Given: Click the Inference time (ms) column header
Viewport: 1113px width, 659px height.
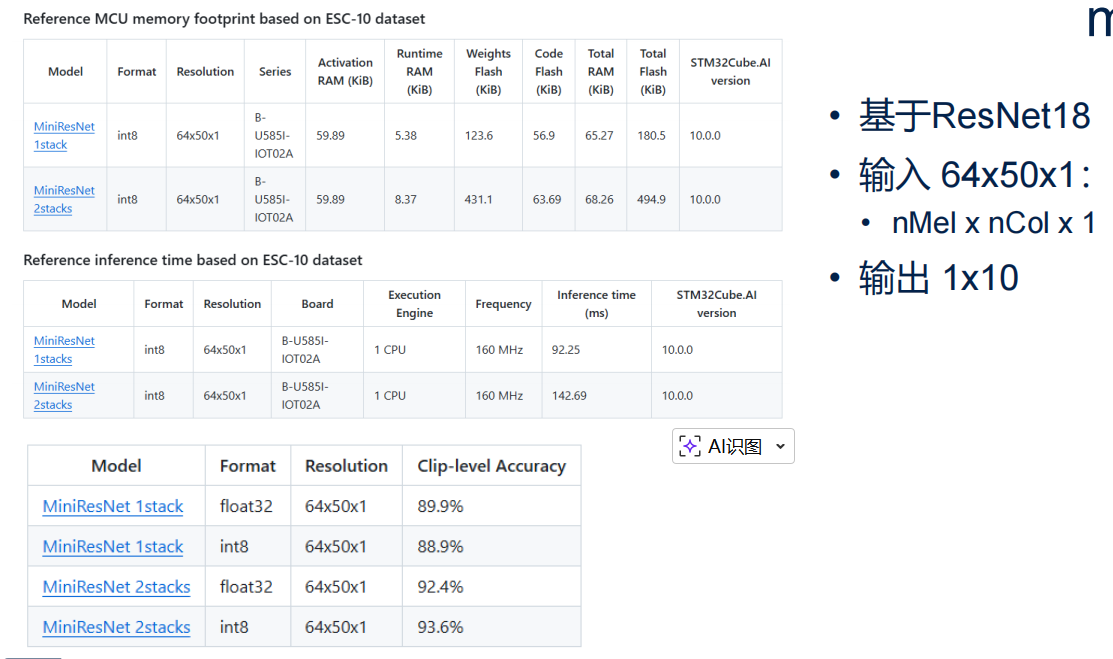Looking at the screenshot, I should (596, 303).
